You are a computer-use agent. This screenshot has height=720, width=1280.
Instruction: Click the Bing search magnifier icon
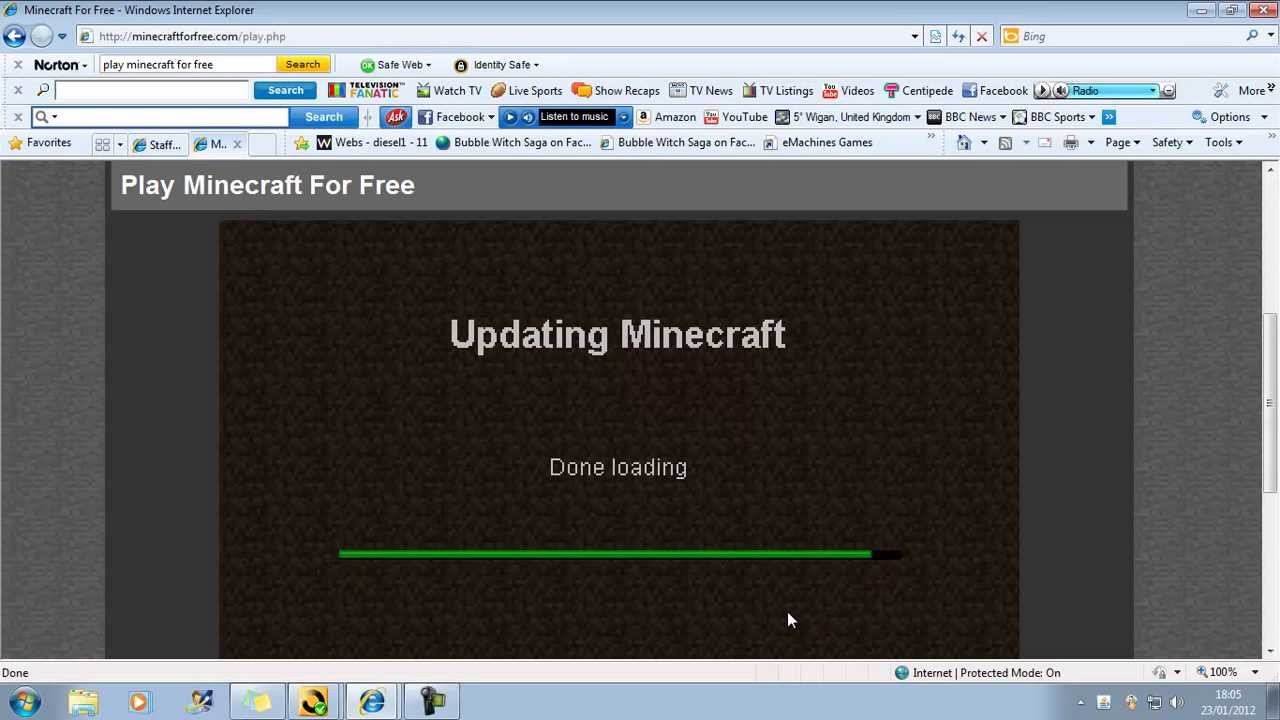1252,36
